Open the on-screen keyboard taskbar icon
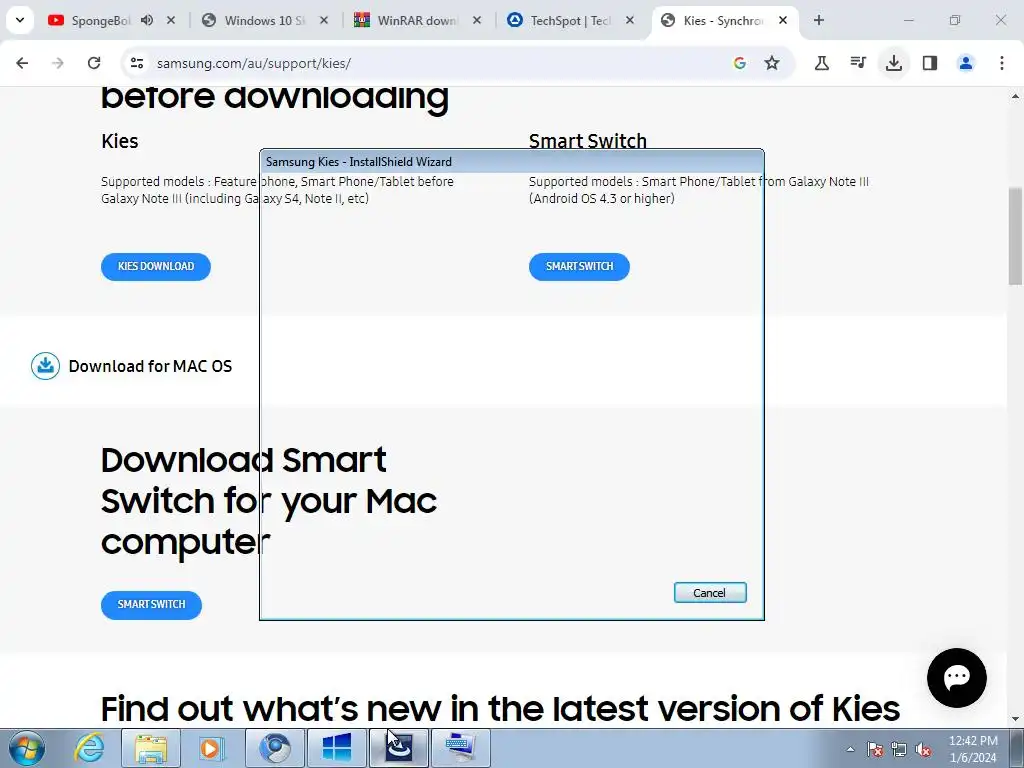The height and width of the screenshot is (768, 1024). click(461, 748)
